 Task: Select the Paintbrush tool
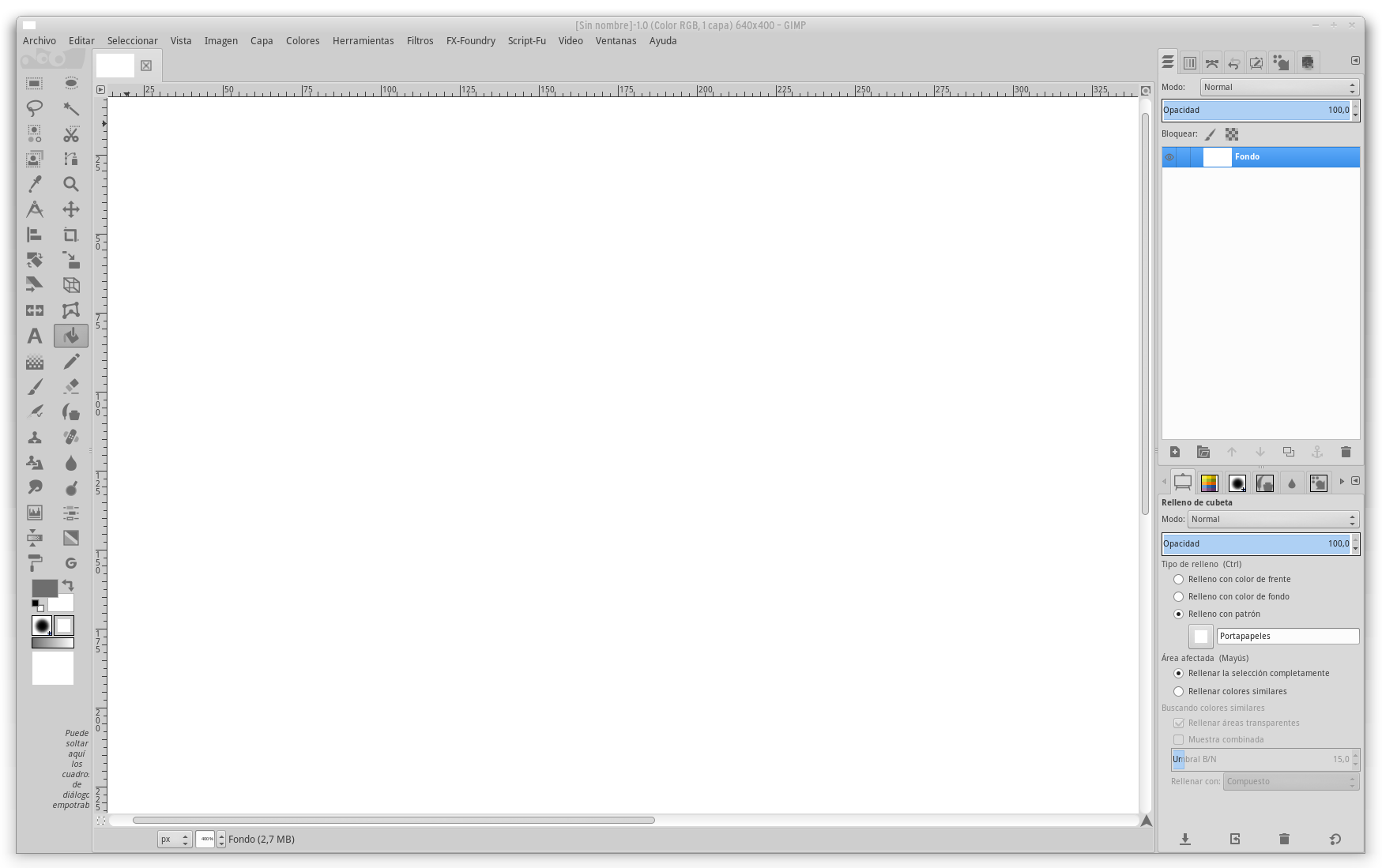coord(35,386)
